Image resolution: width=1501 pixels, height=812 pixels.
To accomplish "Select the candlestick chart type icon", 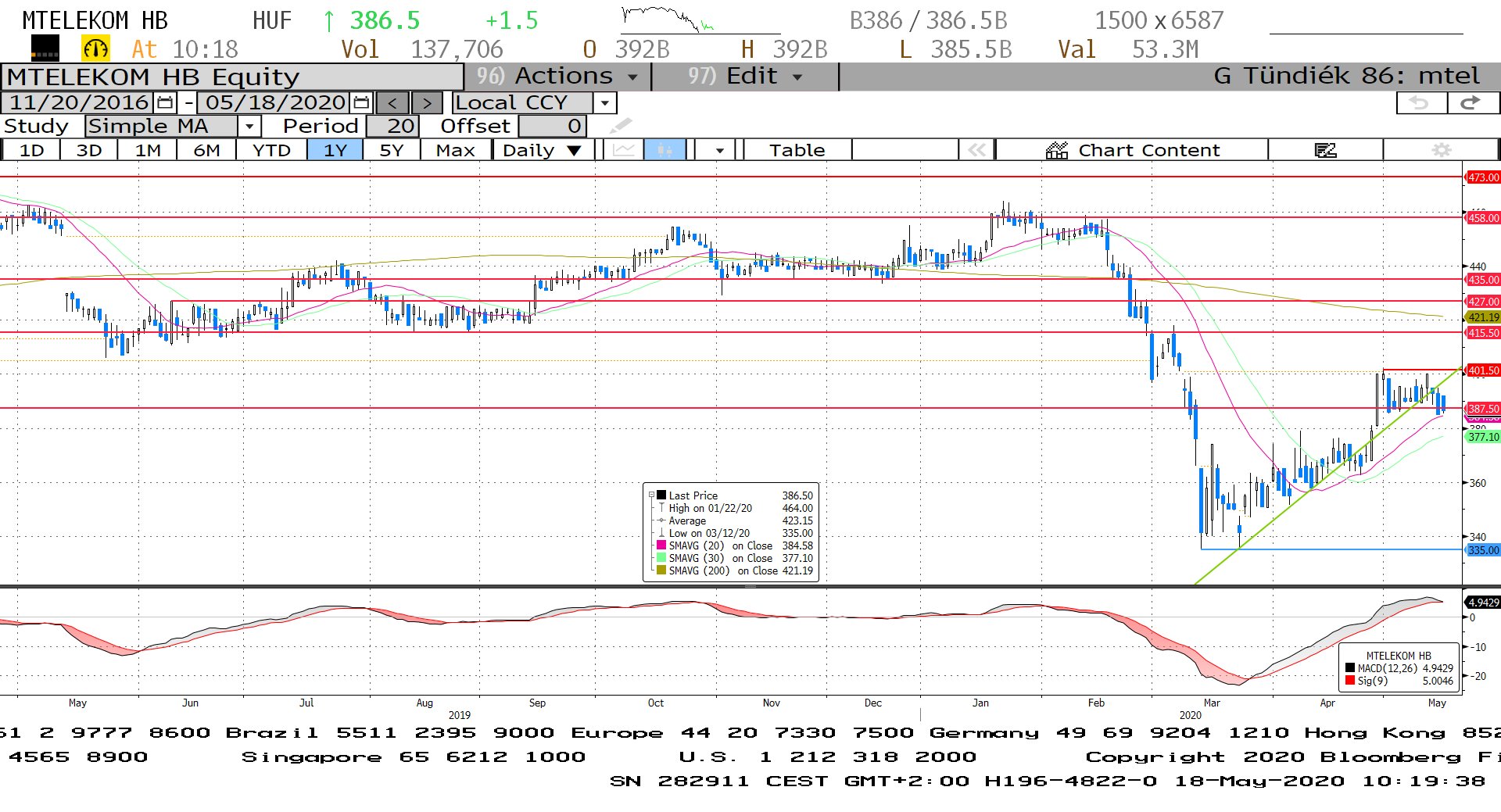I will pos(665,150).
